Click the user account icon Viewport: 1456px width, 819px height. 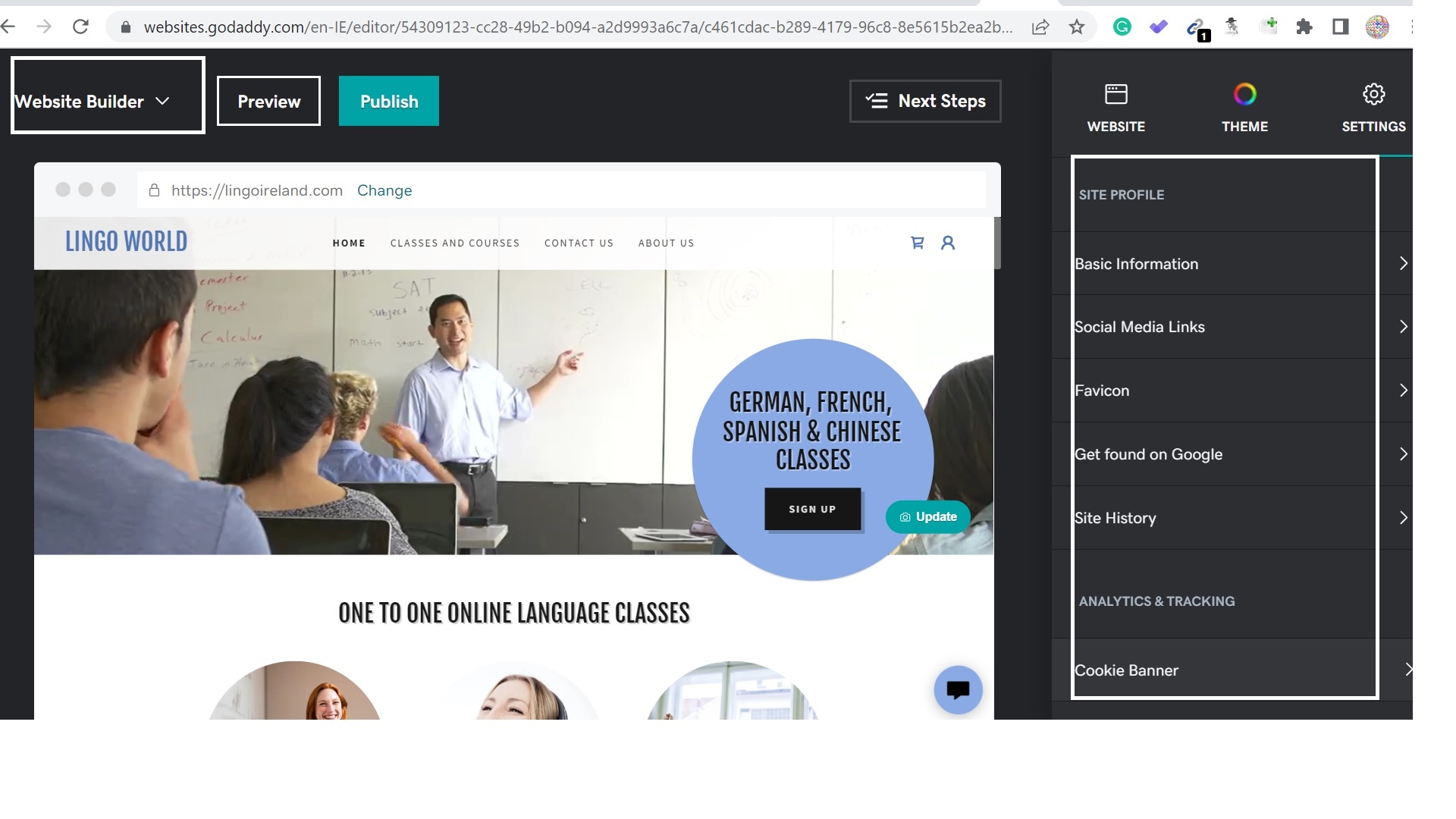948,242
